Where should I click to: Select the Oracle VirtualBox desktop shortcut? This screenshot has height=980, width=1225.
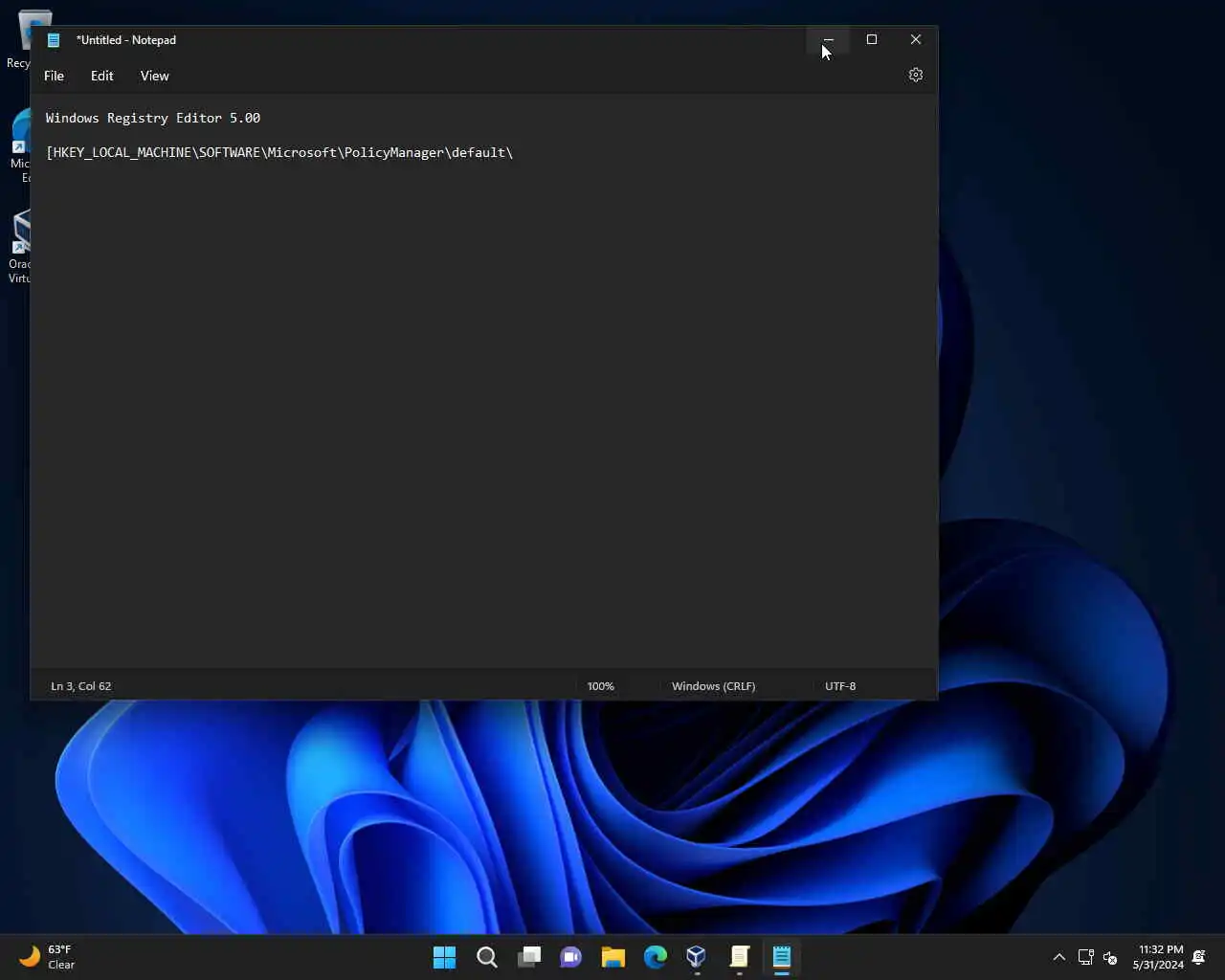click(21, 247)
